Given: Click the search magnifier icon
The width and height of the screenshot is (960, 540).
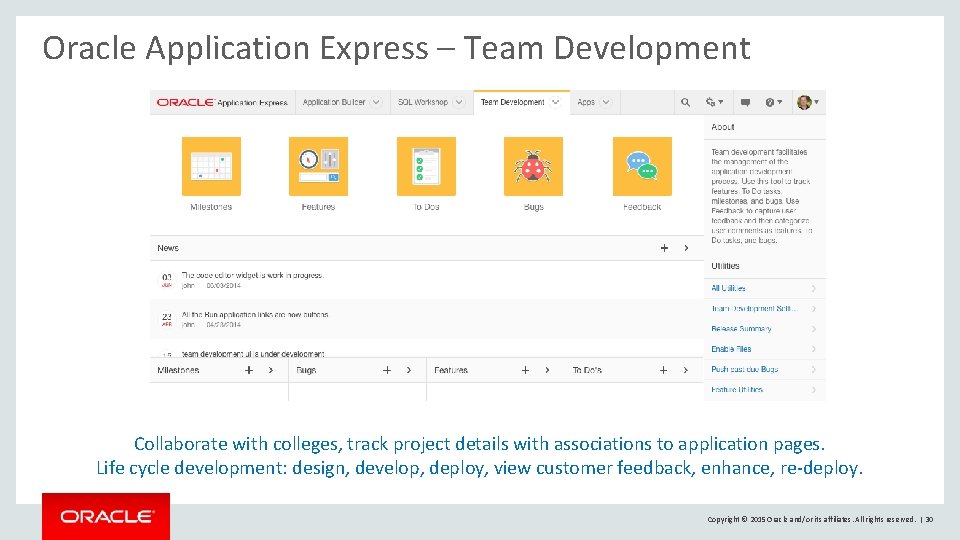Looking at the screenshot, I should (x=685, y=102).
